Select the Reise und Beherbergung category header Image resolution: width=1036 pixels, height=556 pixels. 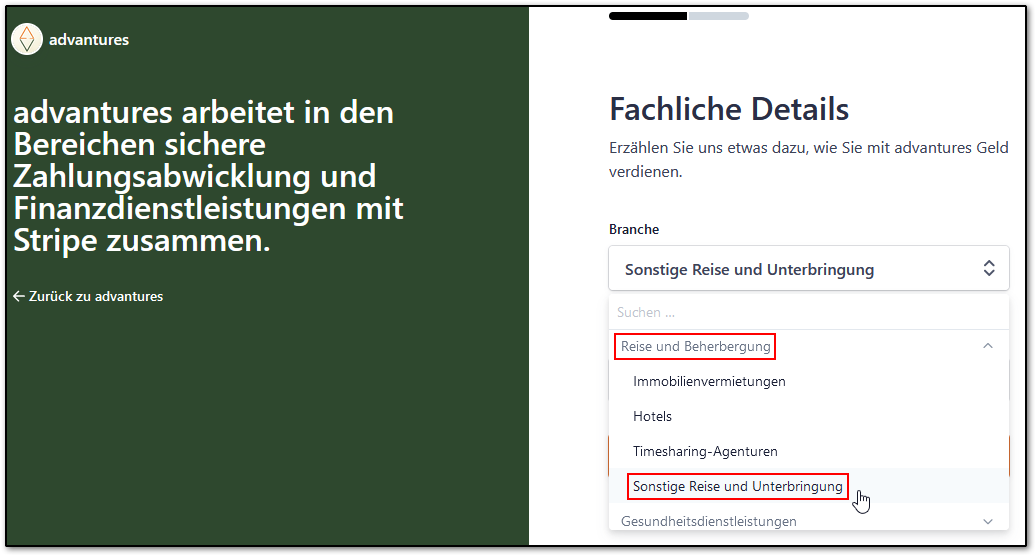tap(696, 346)
